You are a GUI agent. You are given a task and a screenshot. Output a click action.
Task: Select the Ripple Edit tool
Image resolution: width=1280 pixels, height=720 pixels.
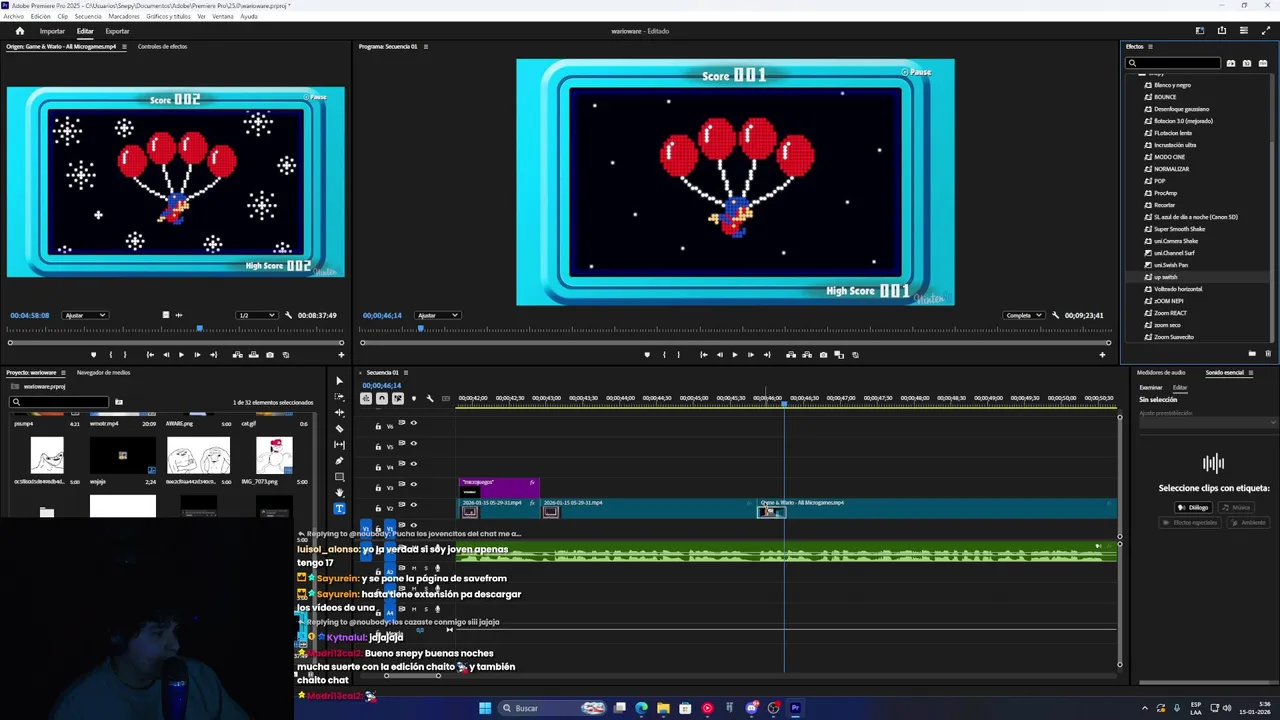339,413
